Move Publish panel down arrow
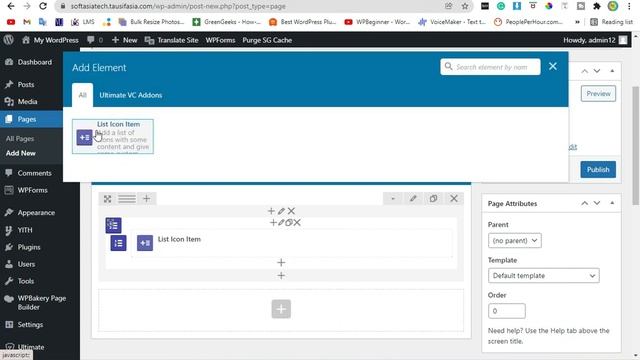This screenshot has width=640, height=360. click(x=597, y=71)
